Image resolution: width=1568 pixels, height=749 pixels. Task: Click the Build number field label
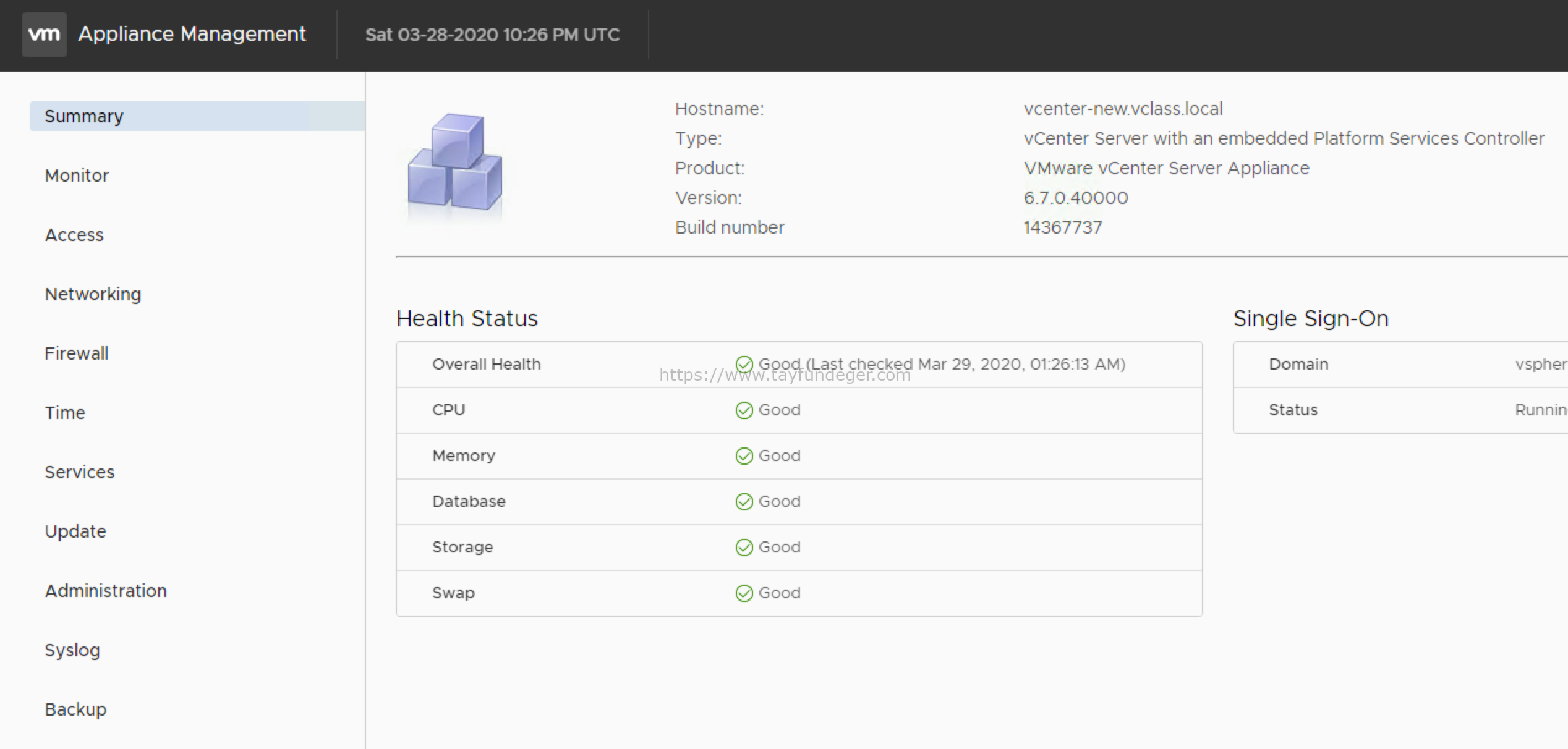730,227
